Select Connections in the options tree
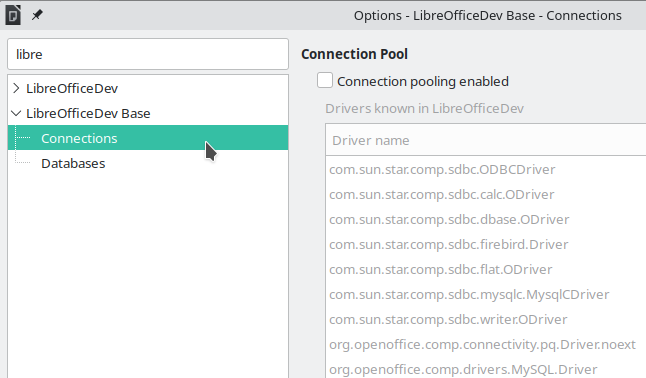 click(x=148, y=138)
